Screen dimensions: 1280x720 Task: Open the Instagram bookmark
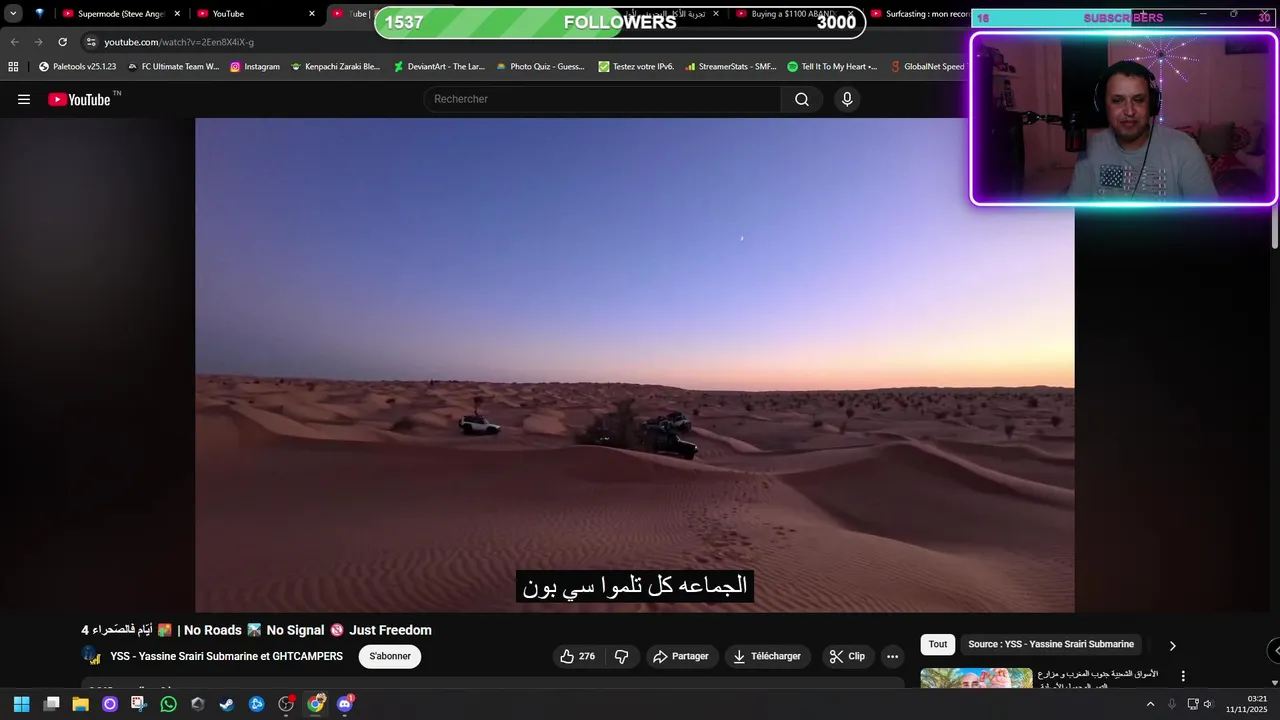[255, 67]
